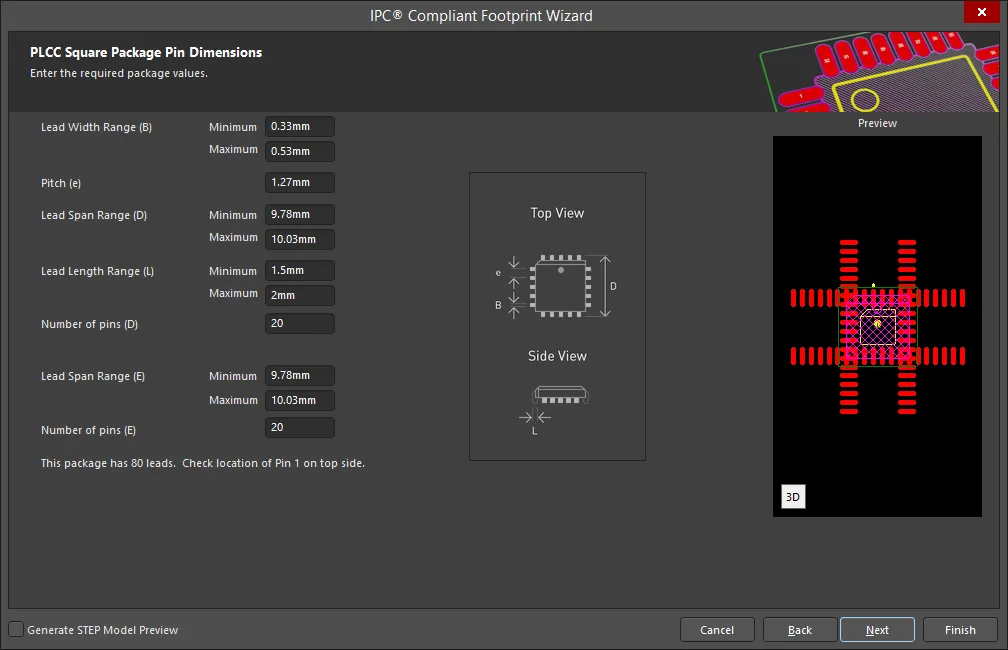This screenshot has width=1008, height=650.
Task: Close the IPC Compliant Footprint Wizard
Action: point(982,12)
